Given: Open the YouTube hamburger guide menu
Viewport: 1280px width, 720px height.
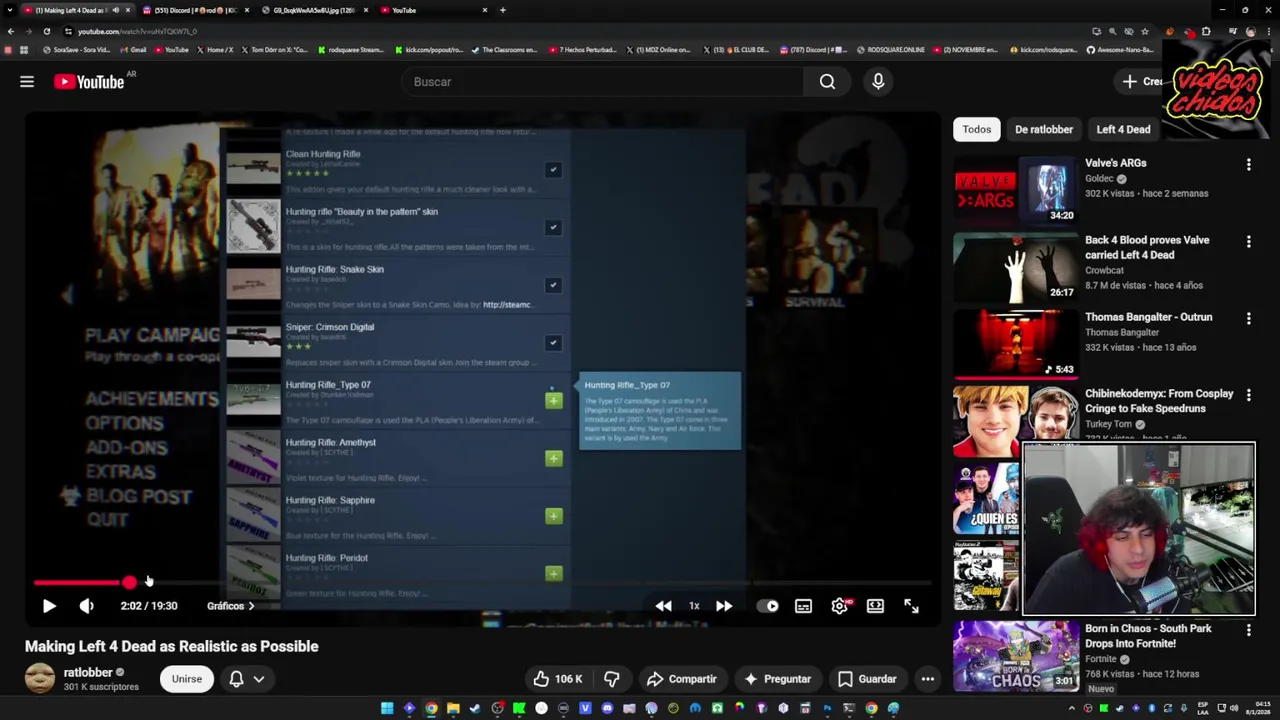Looking at the screenshot, I should [27, 82].
